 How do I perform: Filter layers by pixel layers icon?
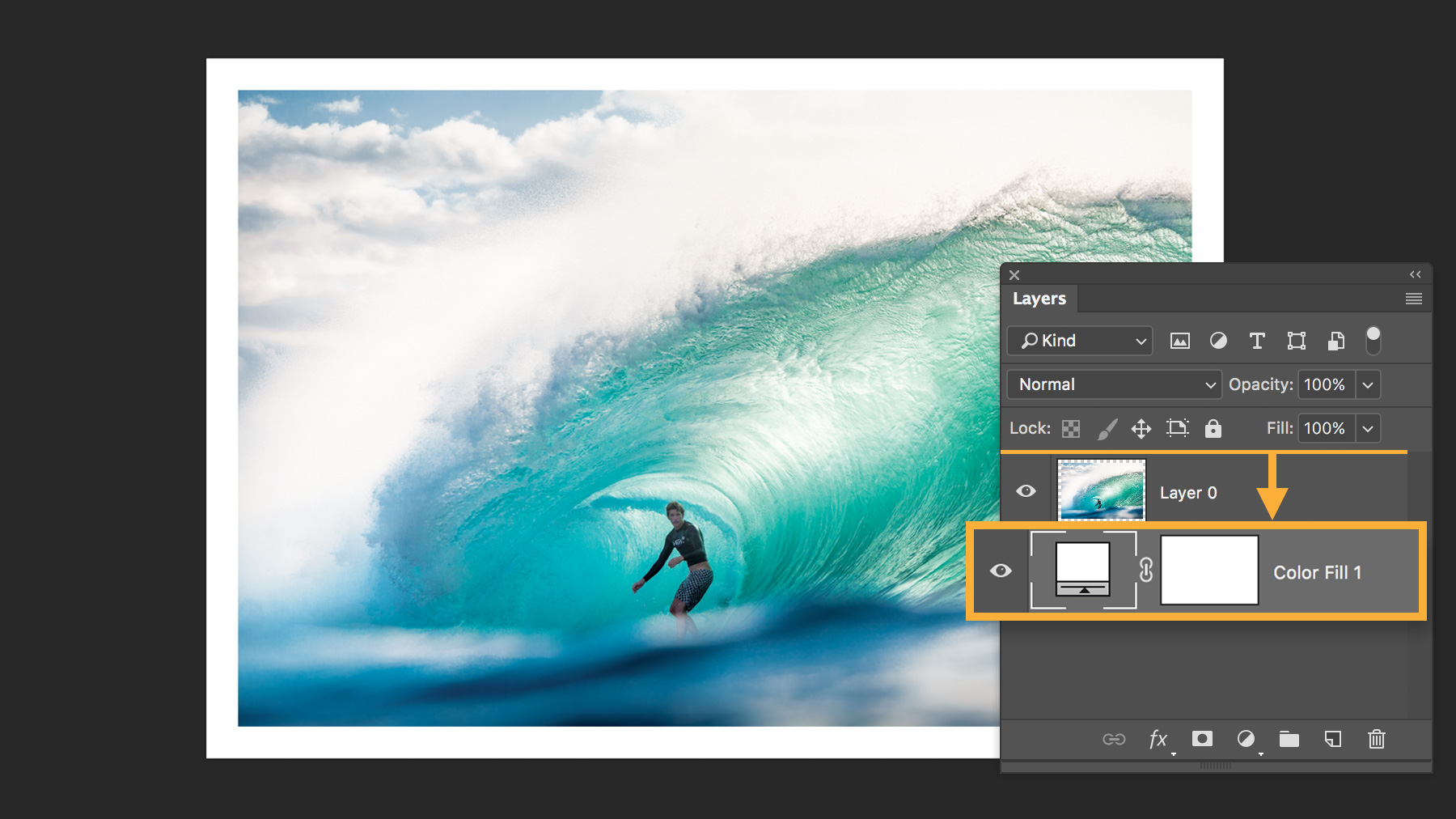coord(1180,341)
